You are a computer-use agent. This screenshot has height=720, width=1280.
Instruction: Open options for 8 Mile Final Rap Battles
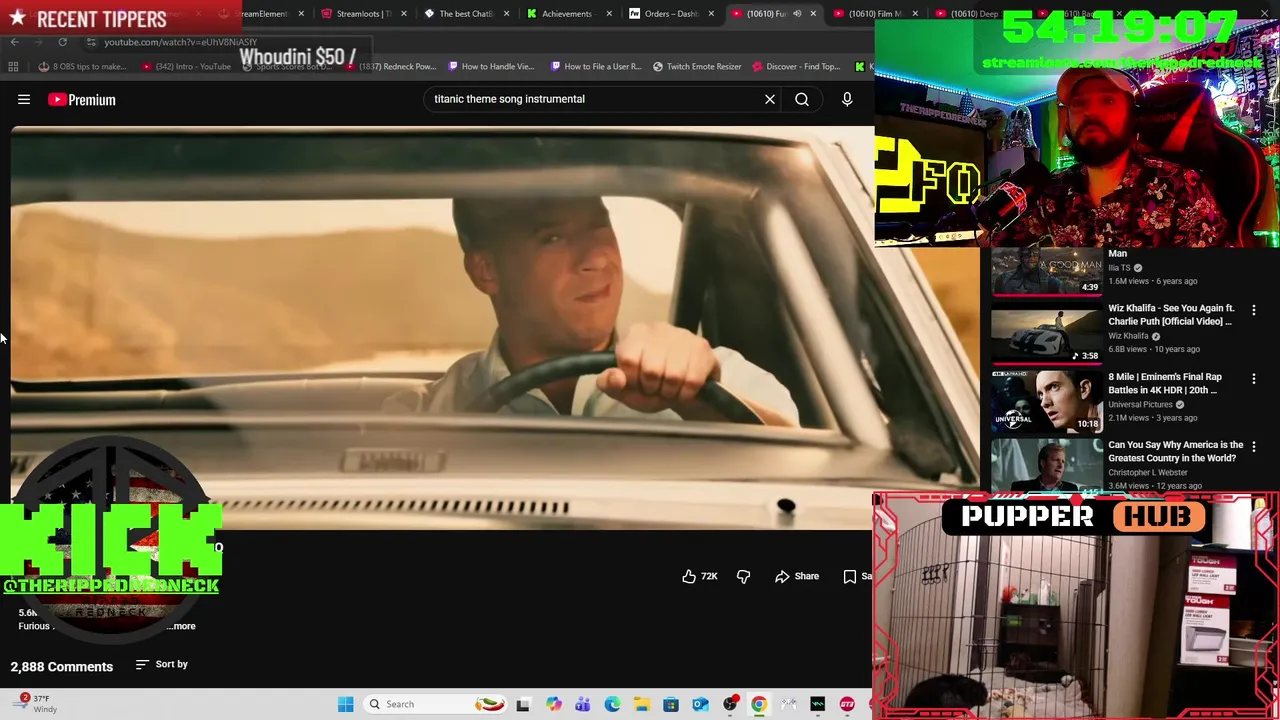1254,379
